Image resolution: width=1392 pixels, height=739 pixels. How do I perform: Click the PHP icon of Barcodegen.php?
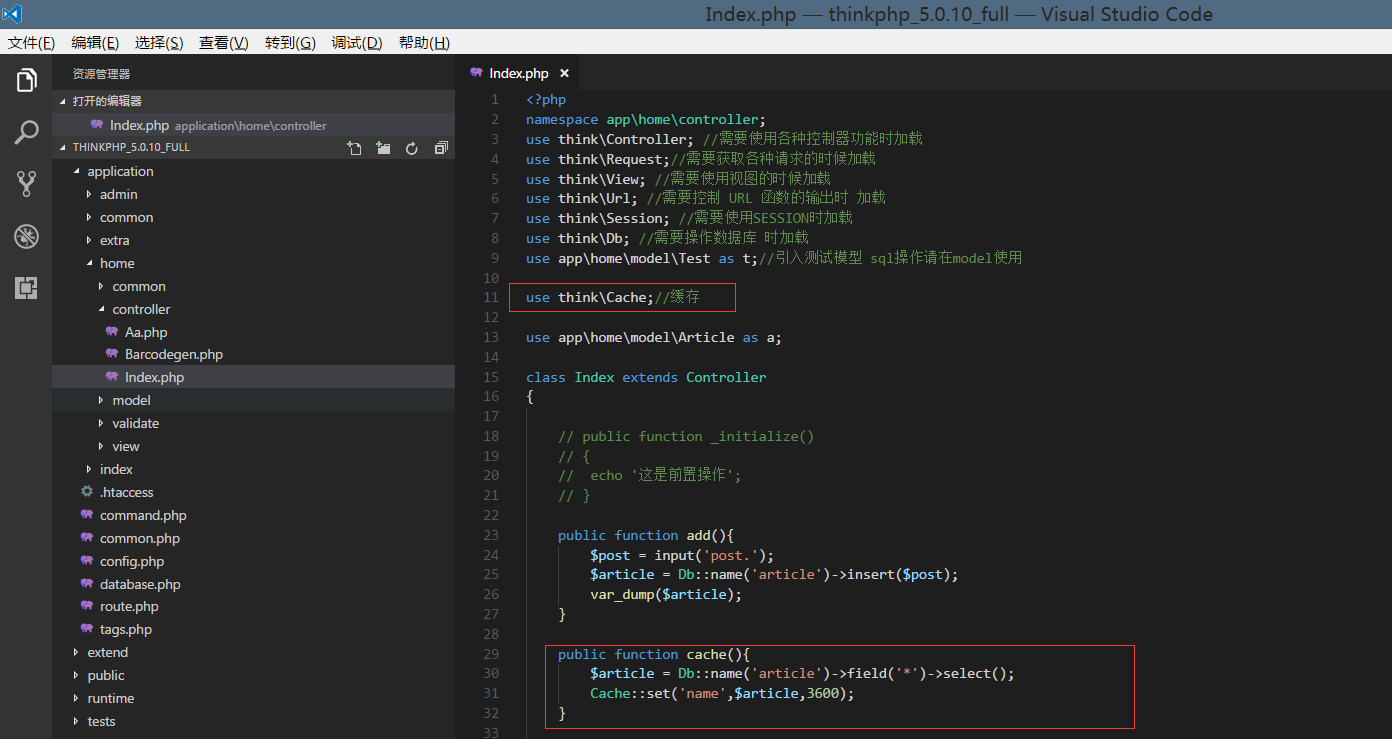click(112, 354)
